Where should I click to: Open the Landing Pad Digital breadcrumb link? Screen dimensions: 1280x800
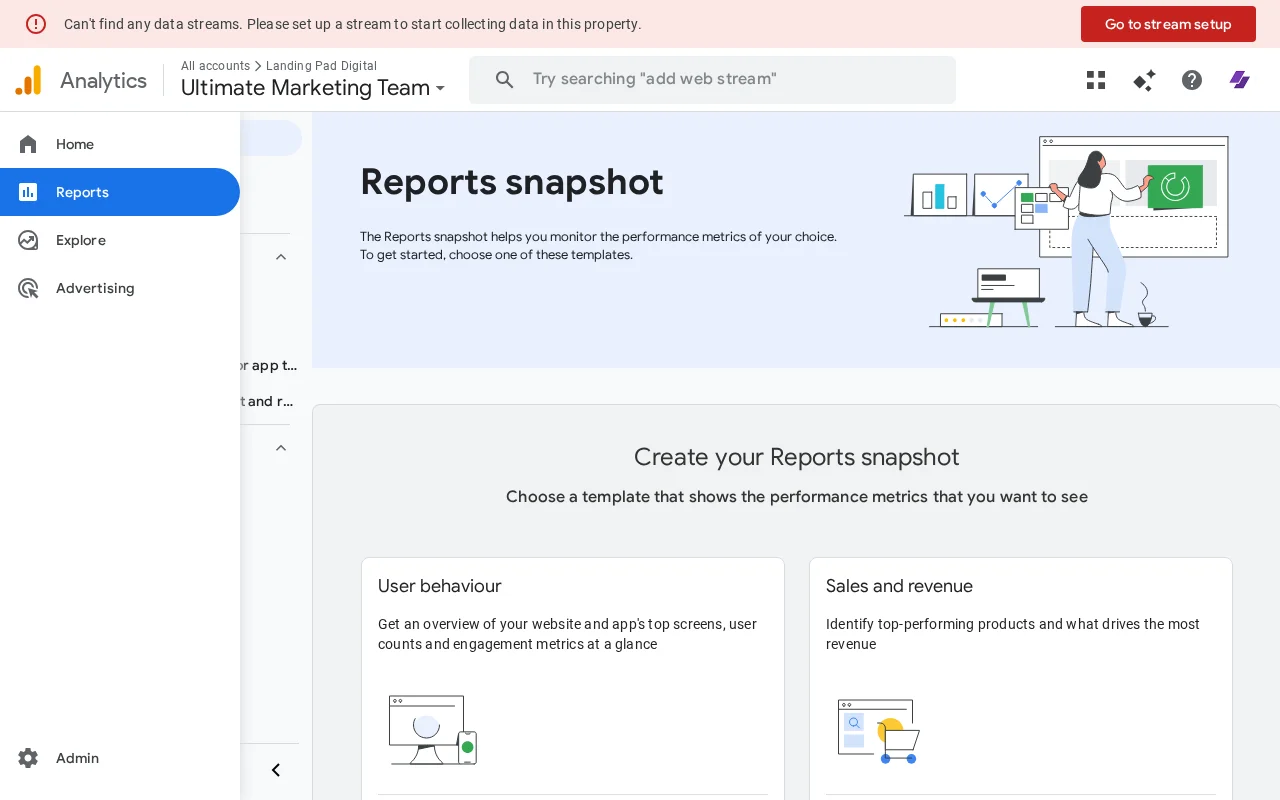(322, 66)
